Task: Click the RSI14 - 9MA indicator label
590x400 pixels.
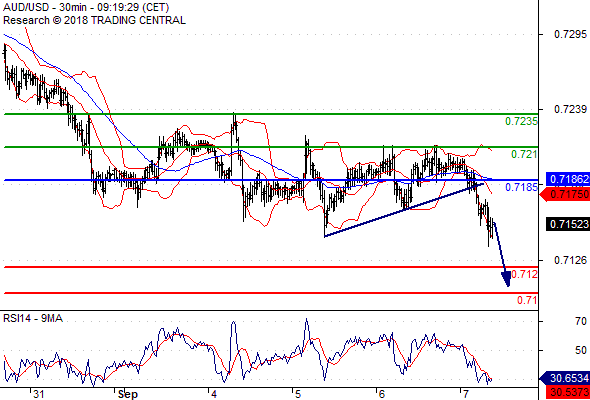Action: (x=33, y=319)
